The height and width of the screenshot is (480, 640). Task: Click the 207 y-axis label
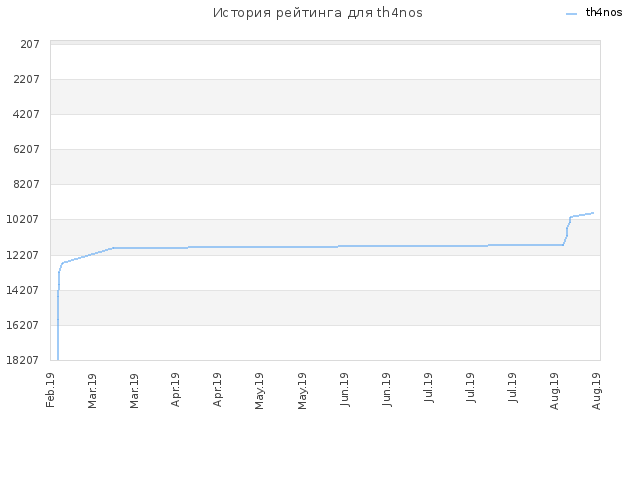coord(30,44)
